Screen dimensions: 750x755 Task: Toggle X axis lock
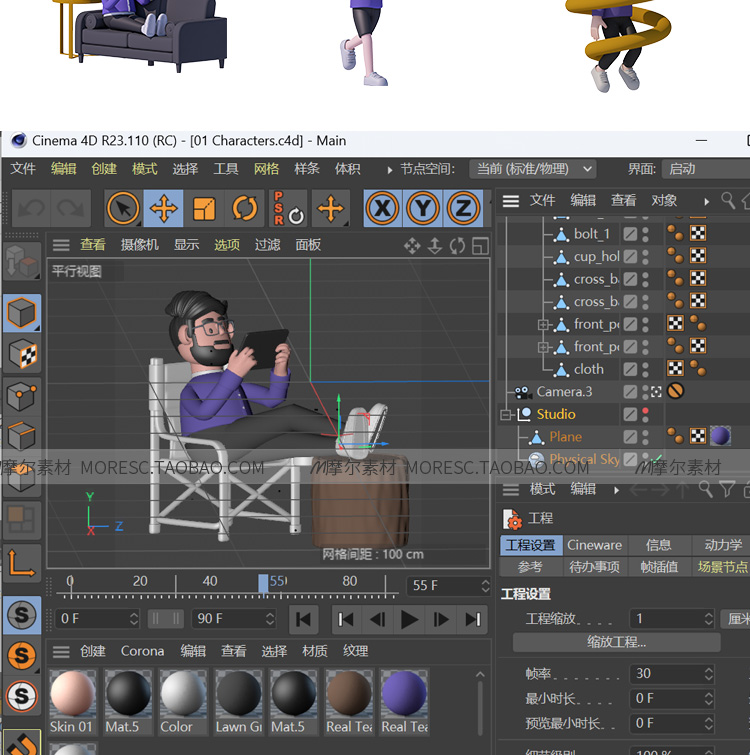[382, 208]
